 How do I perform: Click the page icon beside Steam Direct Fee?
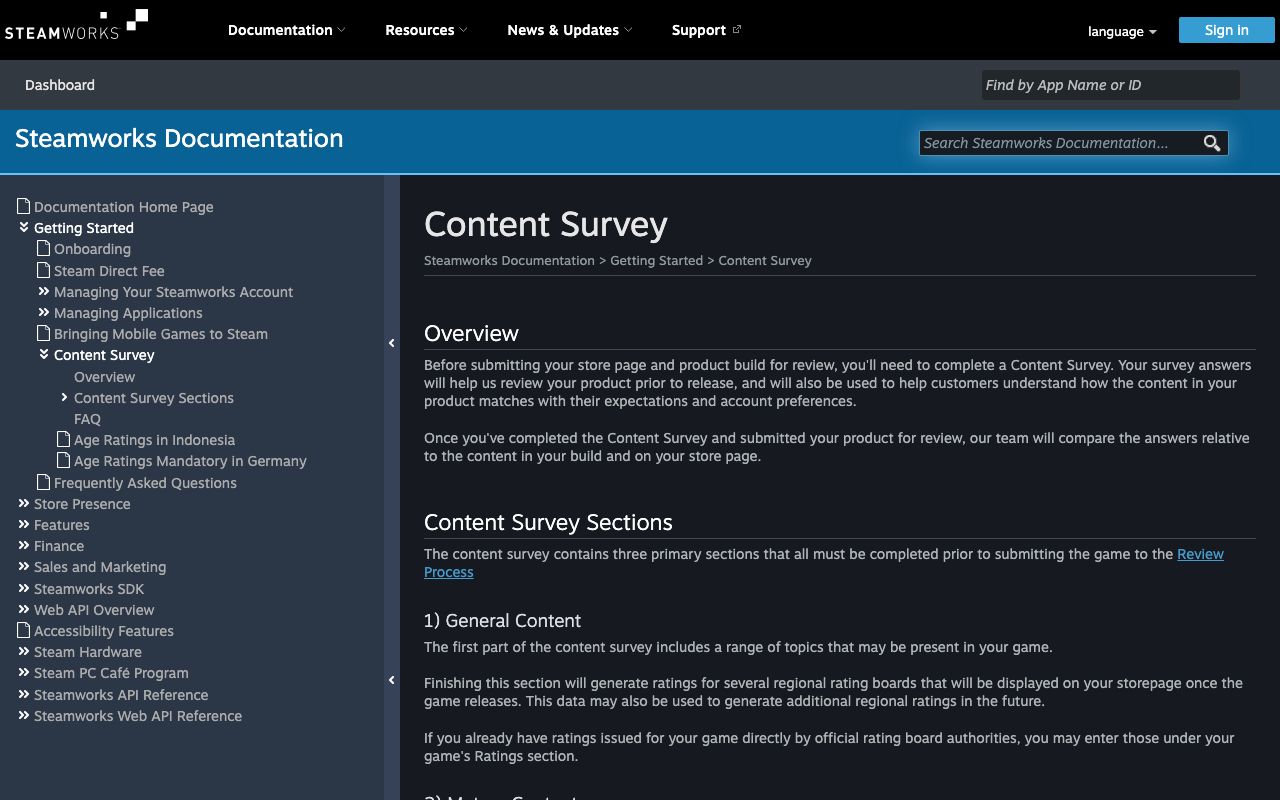(44, 270)
